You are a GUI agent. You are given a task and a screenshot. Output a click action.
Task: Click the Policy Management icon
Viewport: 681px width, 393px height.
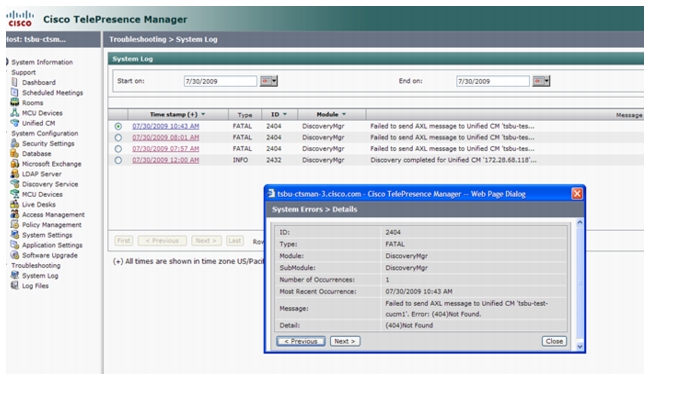click(15, 225)
